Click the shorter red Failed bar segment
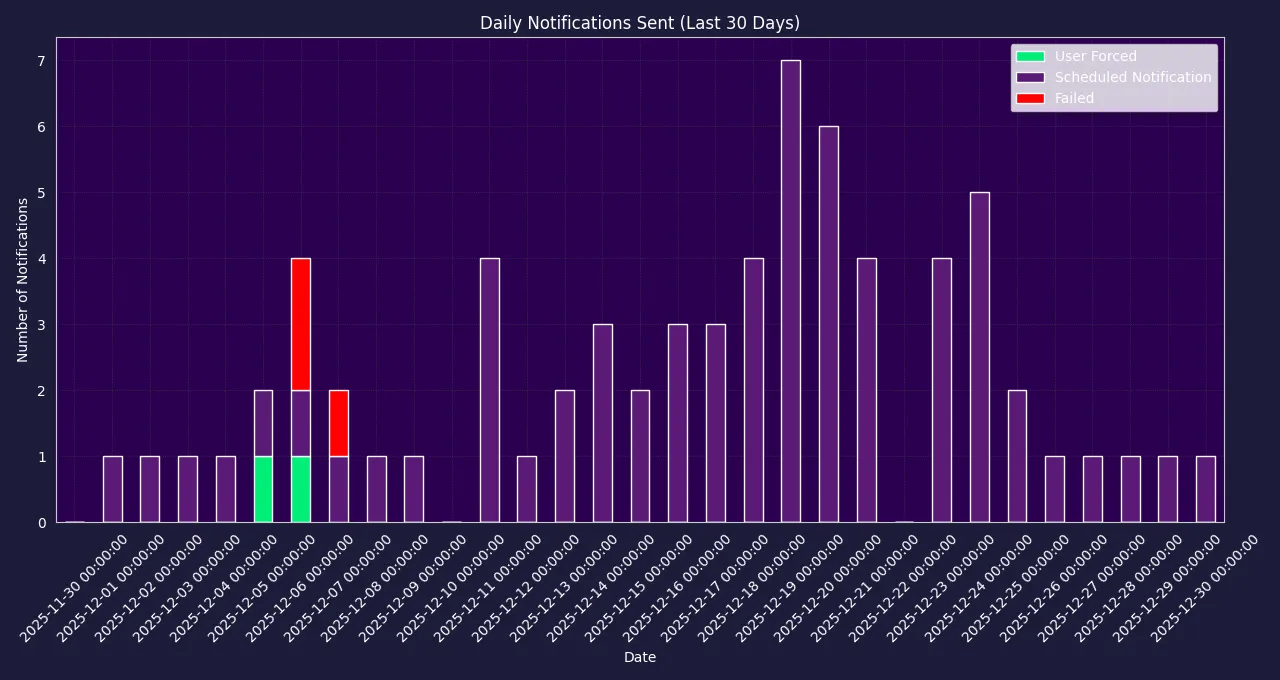Image resolution: width=1280 pixels, height=680 pixels. coord(338,423)
